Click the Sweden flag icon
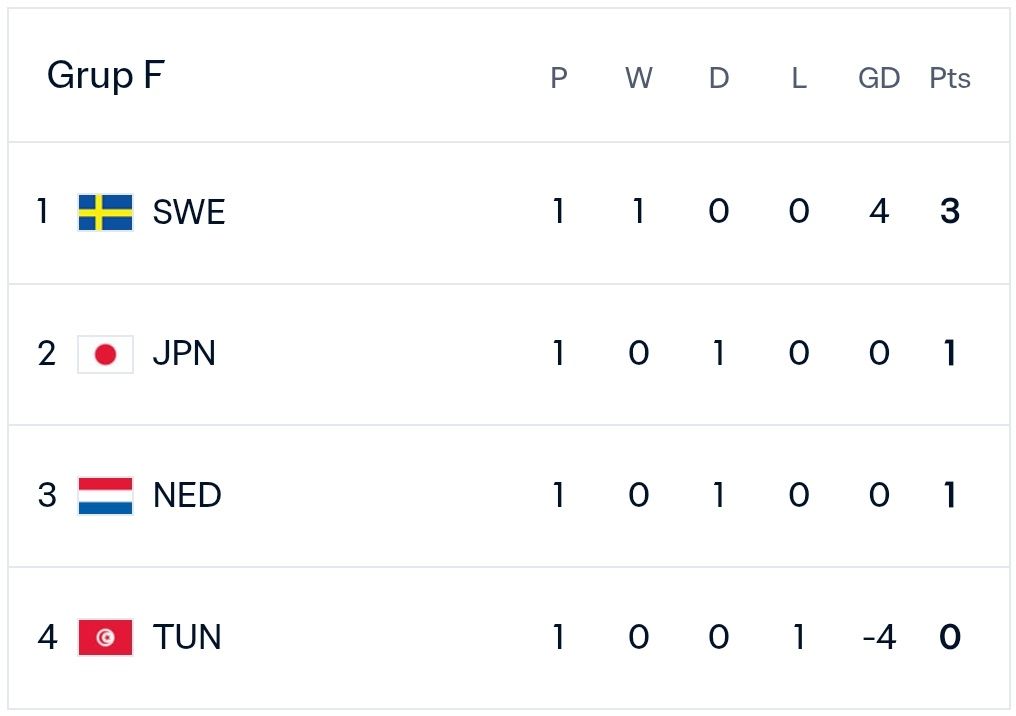The image size is (1016, 716). [x=105, y=212]
